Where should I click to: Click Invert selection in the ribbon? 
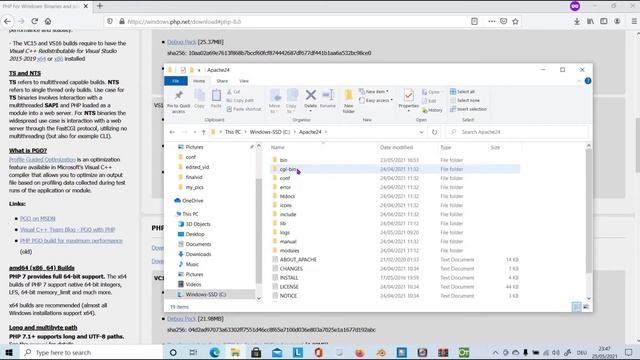pyautogui.click(x=468, y=109)
